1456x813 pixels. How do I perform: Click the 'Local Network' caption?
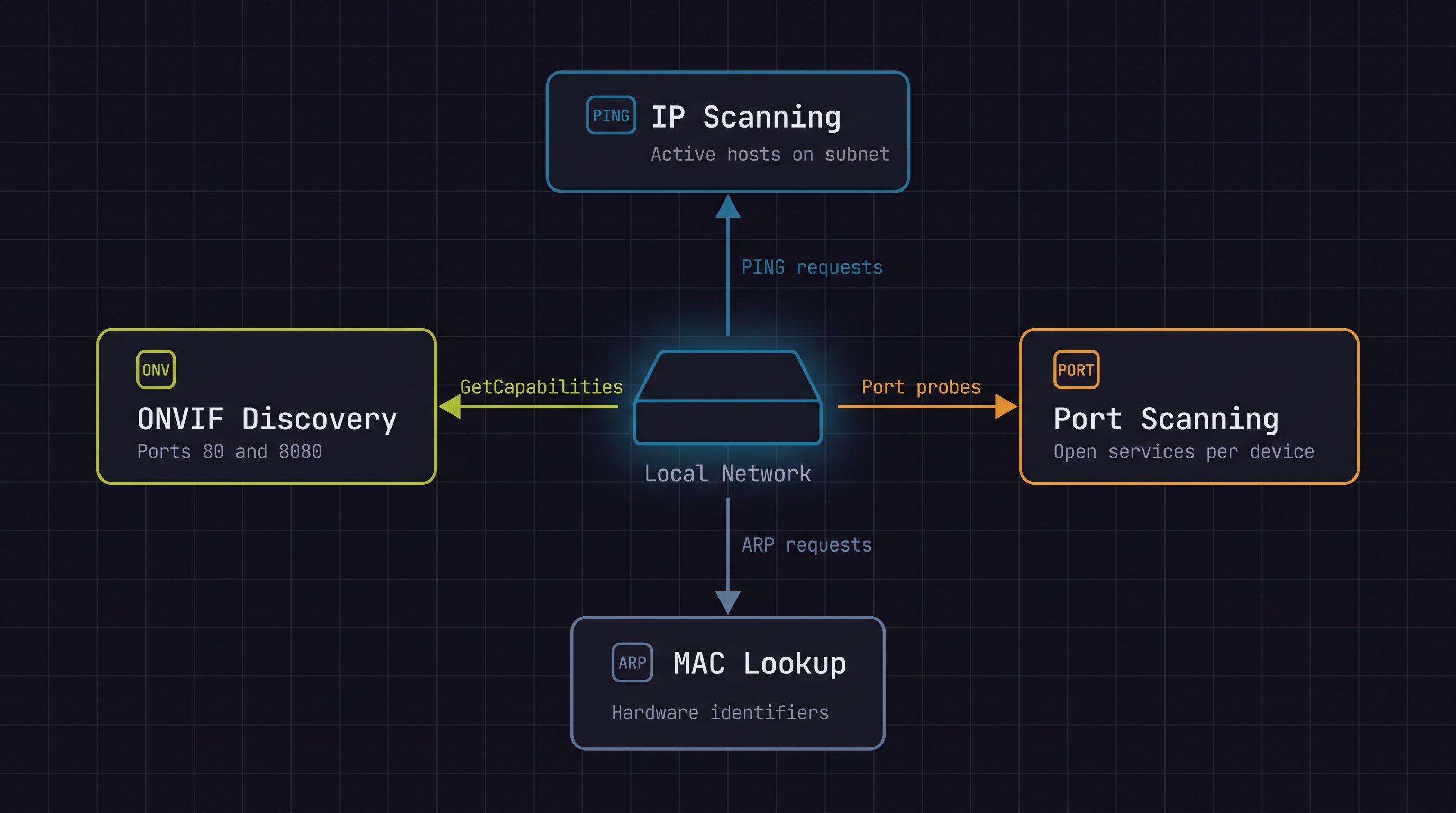tap(728, 474)
